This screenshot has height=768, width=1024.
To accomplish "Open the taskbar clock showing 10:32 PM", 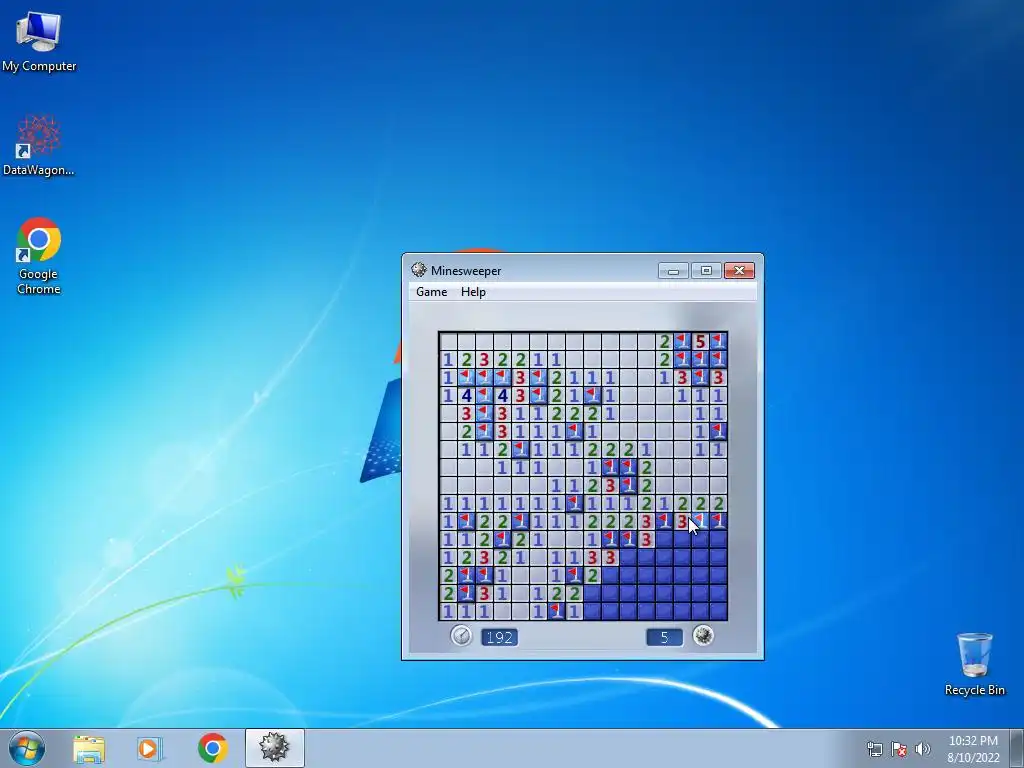I will click(x=973, y=749).
